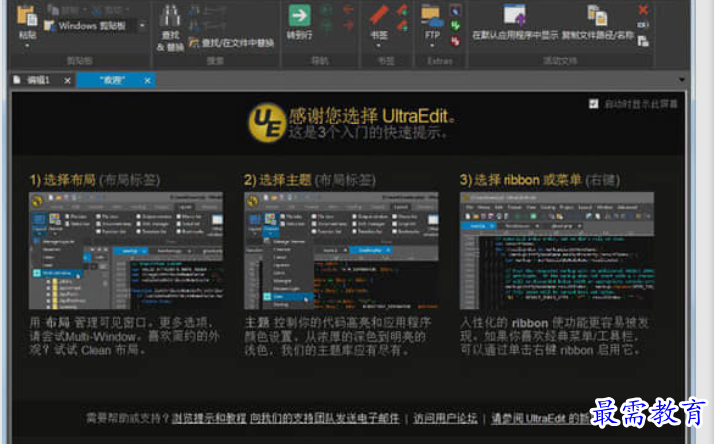Expand the 书签 bookmark dropdown arrow

pyautogui.click(x=378, y=46)
